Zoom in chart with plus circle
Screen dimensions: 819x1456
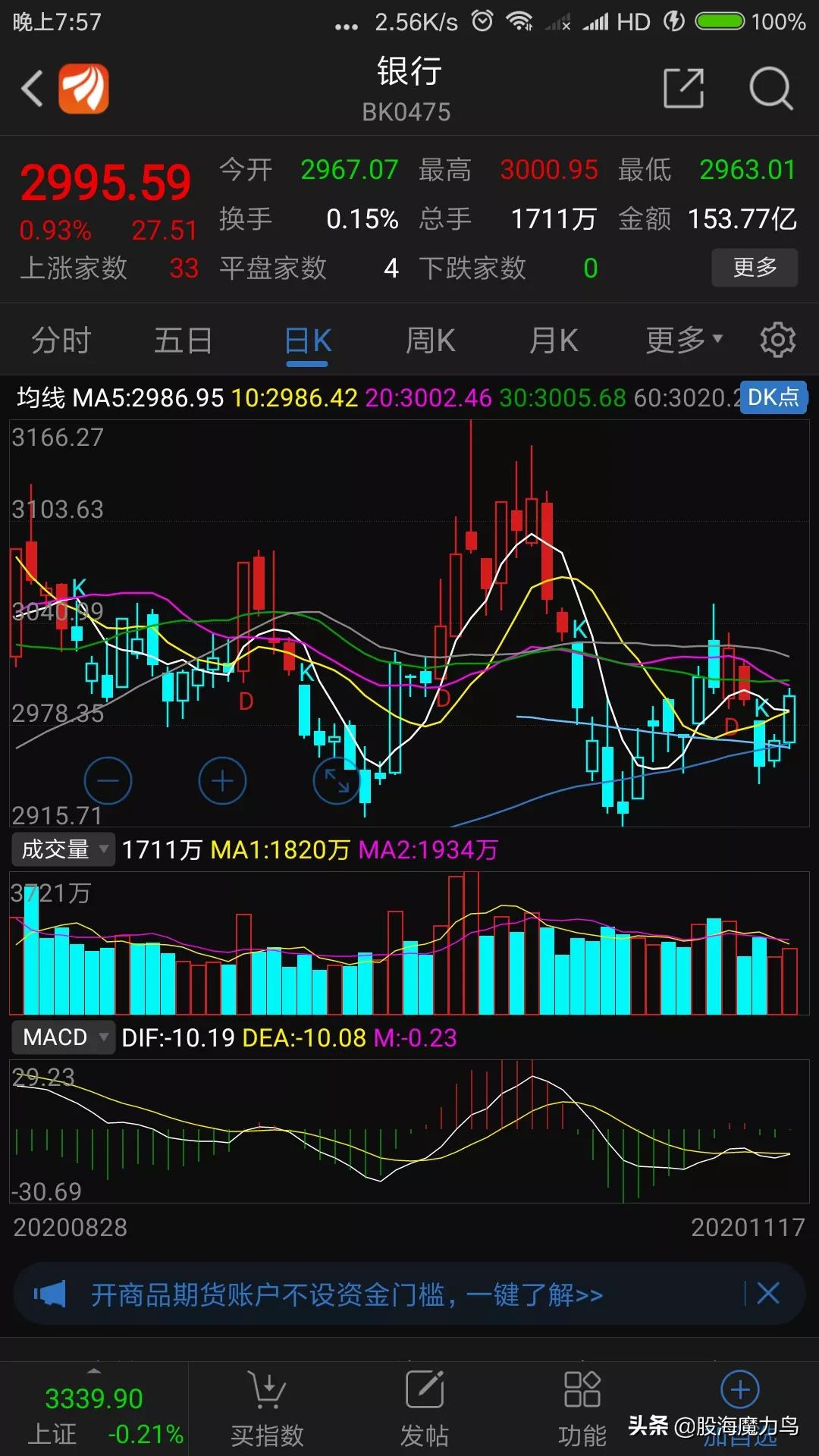coord(222,780)
